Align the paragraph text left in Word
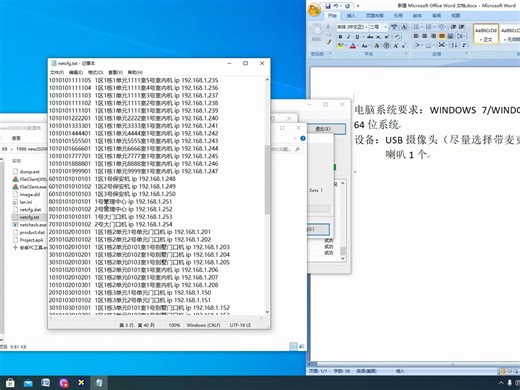 click(416, 36)
